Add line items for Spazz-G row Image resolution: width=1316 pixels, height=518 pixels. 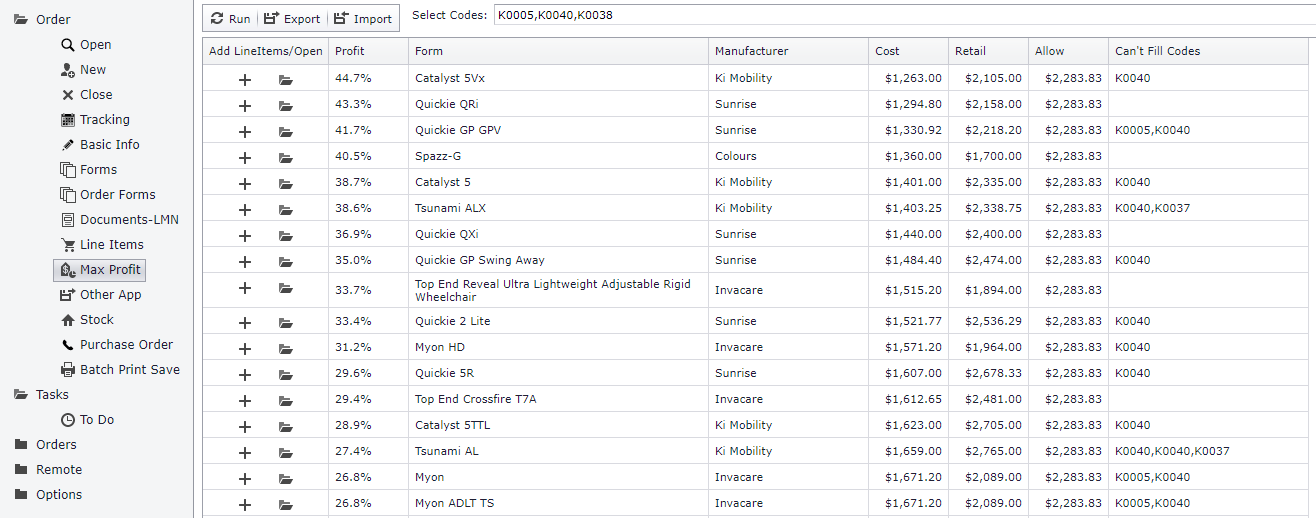[x=245, y=157]
